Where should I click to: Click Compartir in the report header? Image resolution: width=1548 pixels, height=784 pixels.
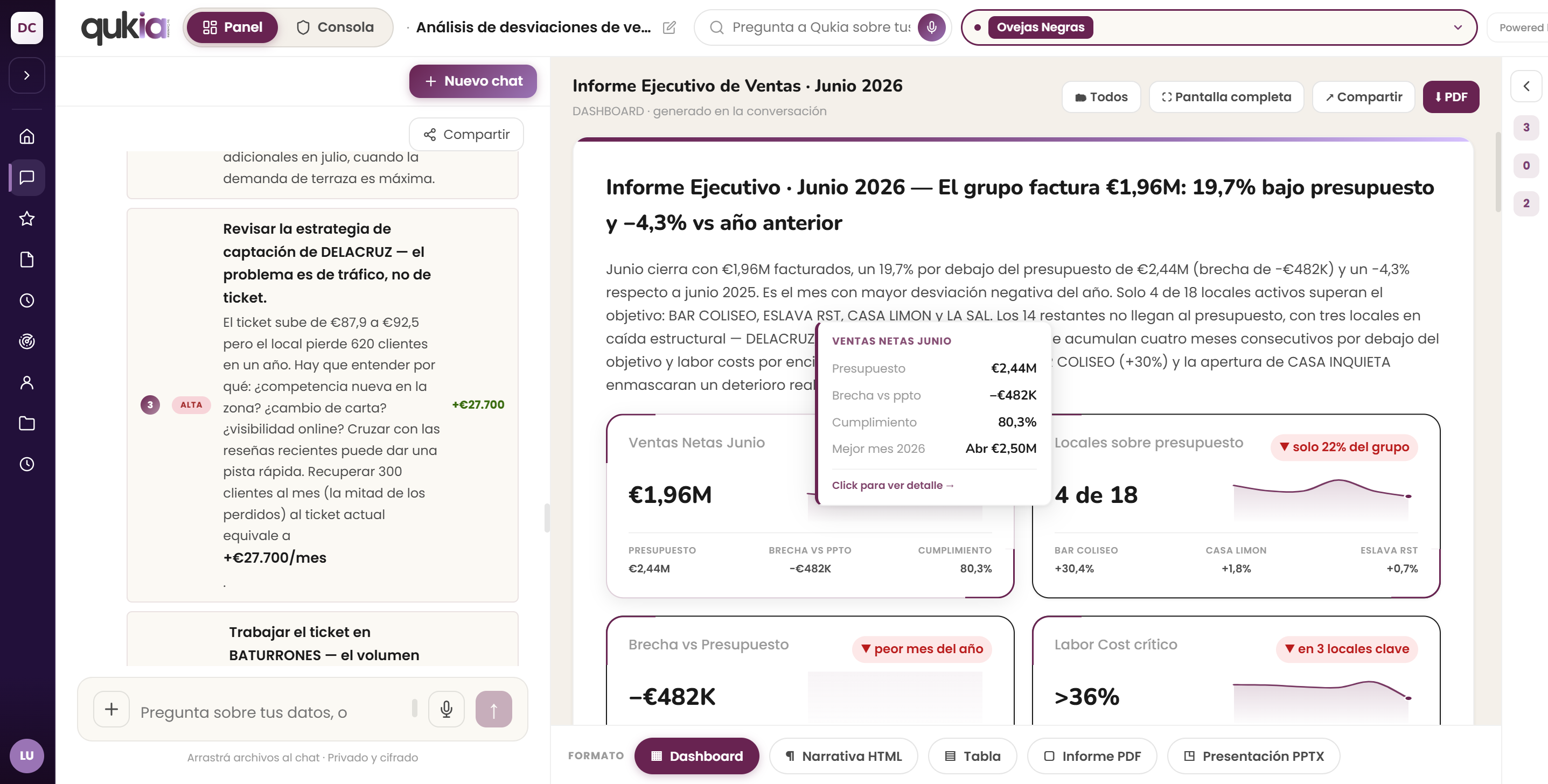pyautogui.click(x=1363, y=97)
